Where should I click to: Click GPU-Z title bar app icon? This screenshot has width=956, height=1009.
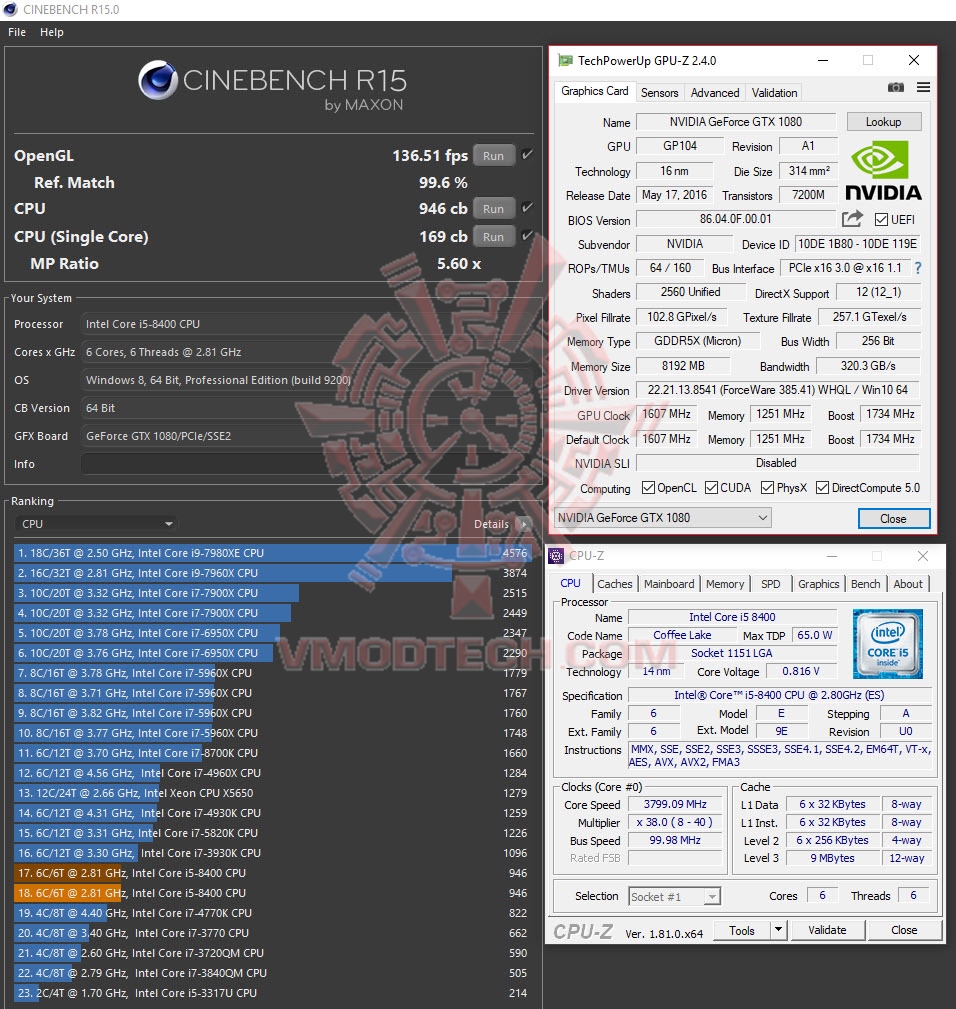click(565, 60)
